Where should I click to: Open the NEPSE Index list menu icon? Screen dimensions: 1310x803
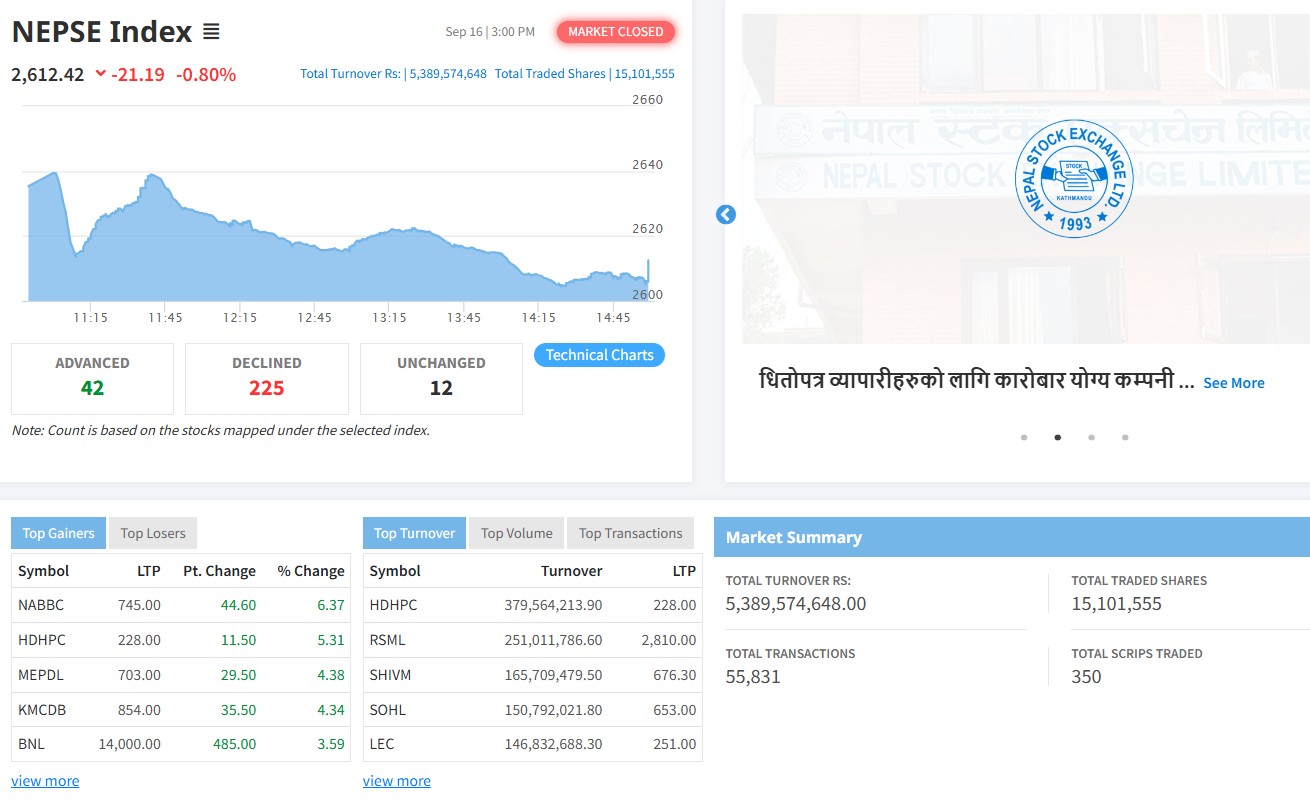[211, 32]
